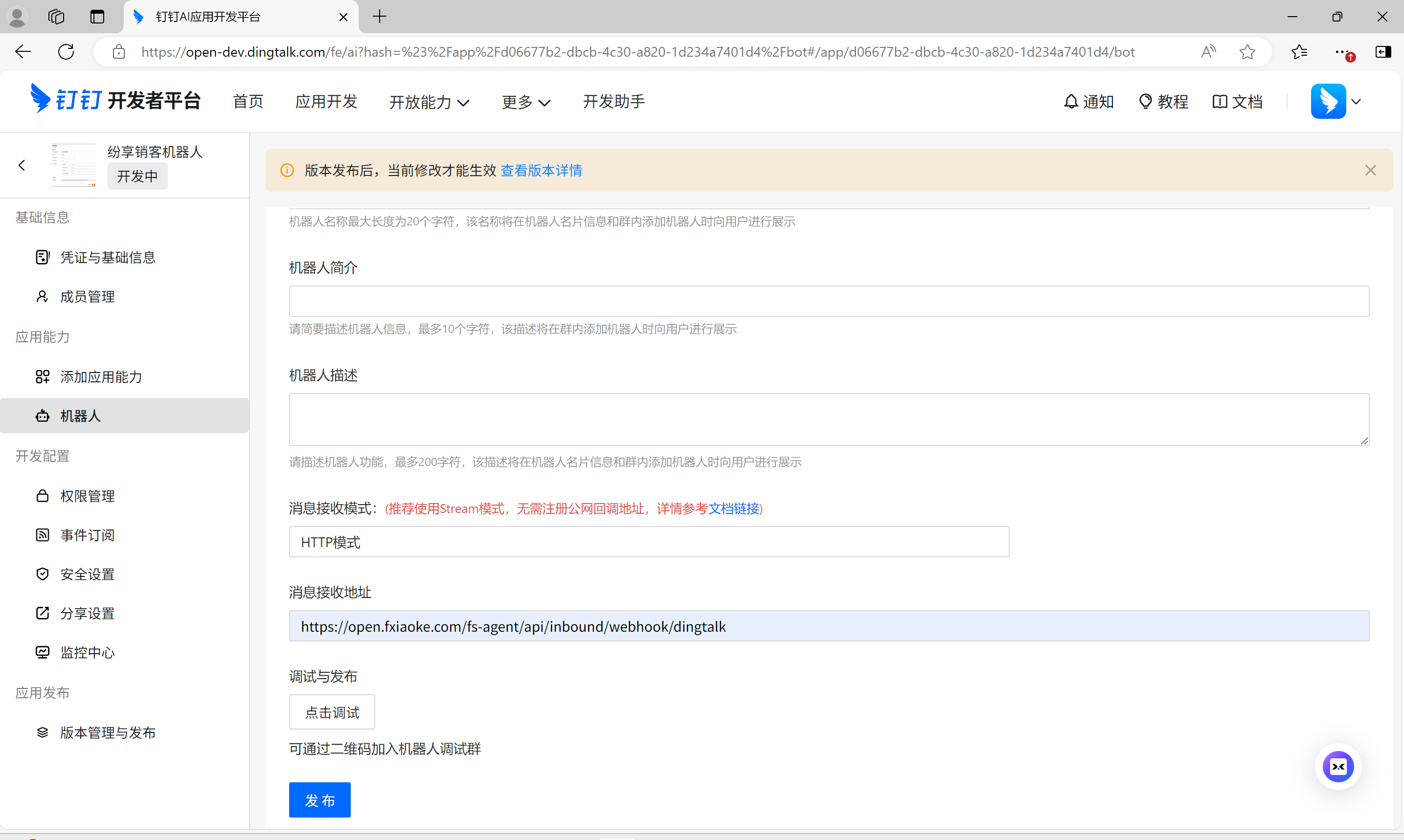Image resolution: width=1404 pixels, height=840 pixels.
Task: Open 凭证与基础信息 in sidebar
Action: pos(124,258)
